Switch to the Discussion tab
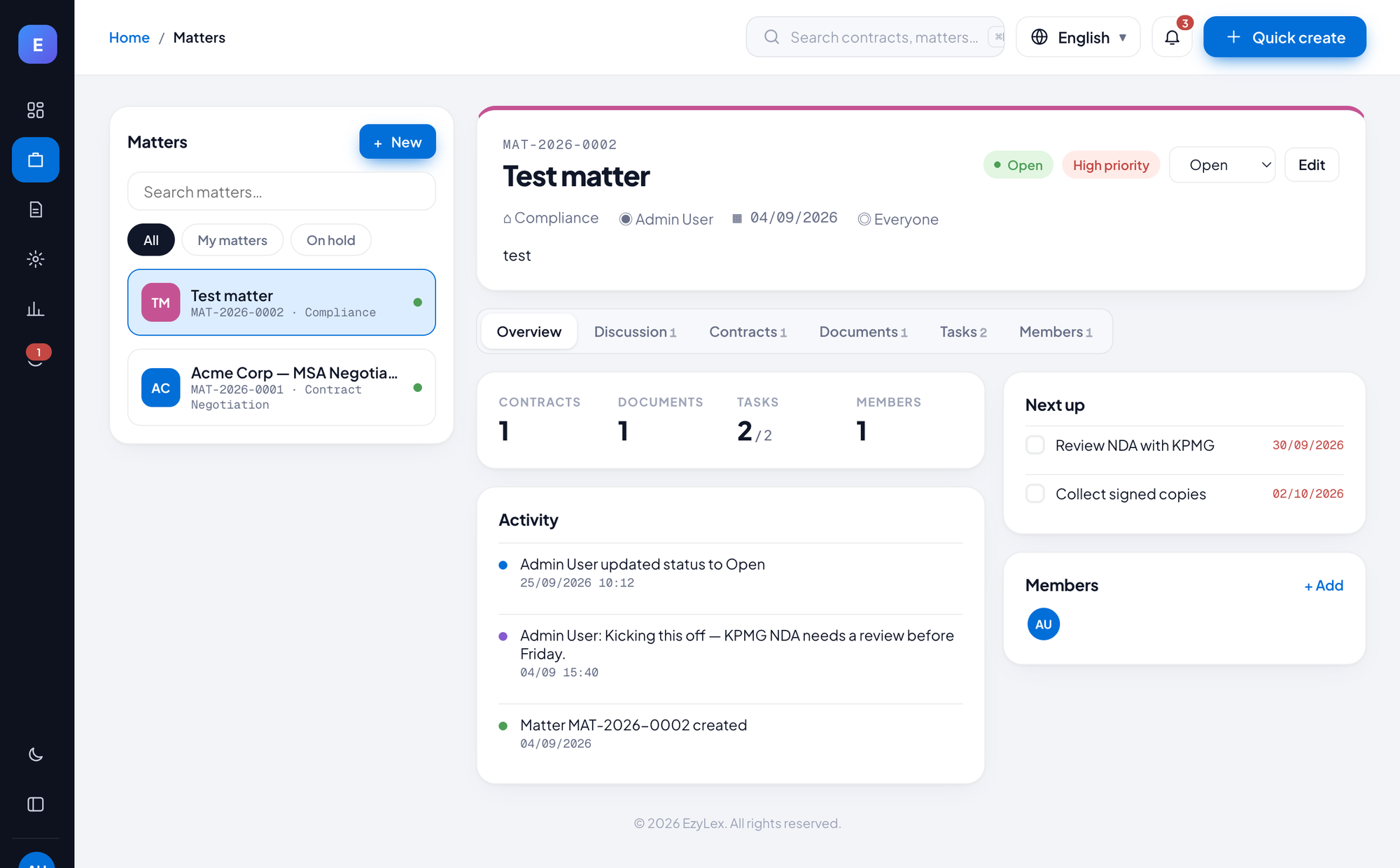The height and width of the screenshot is (868, 1400). 635,332
